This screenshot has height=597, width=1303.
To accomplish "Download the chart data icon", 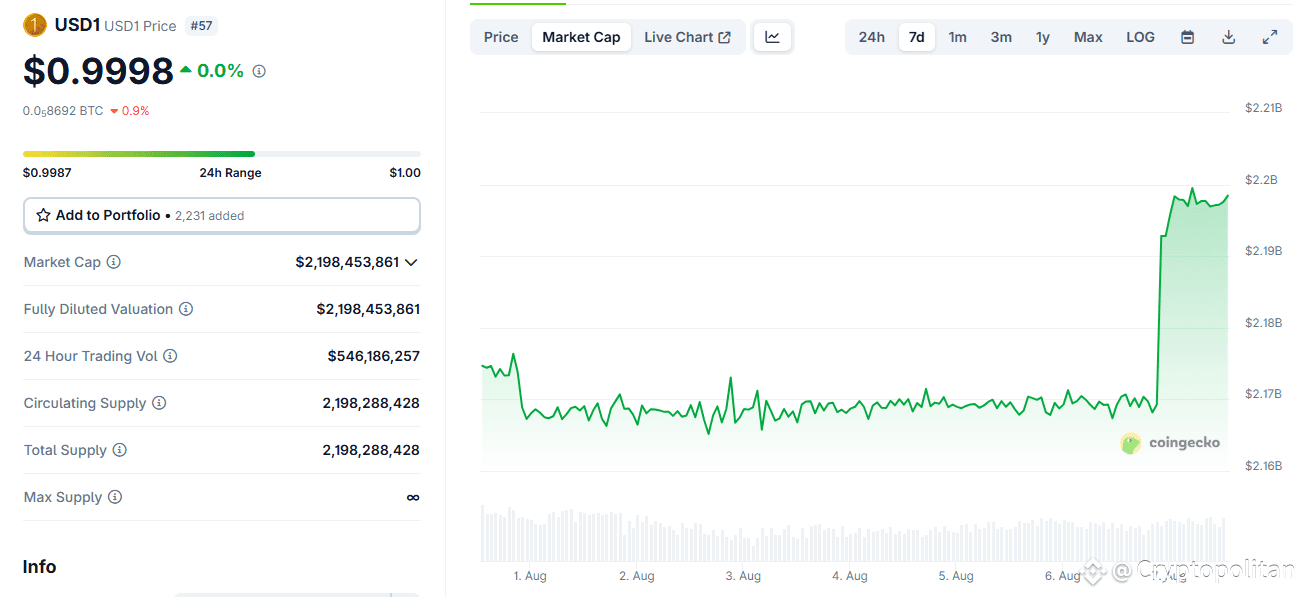I will point(1229,37).
